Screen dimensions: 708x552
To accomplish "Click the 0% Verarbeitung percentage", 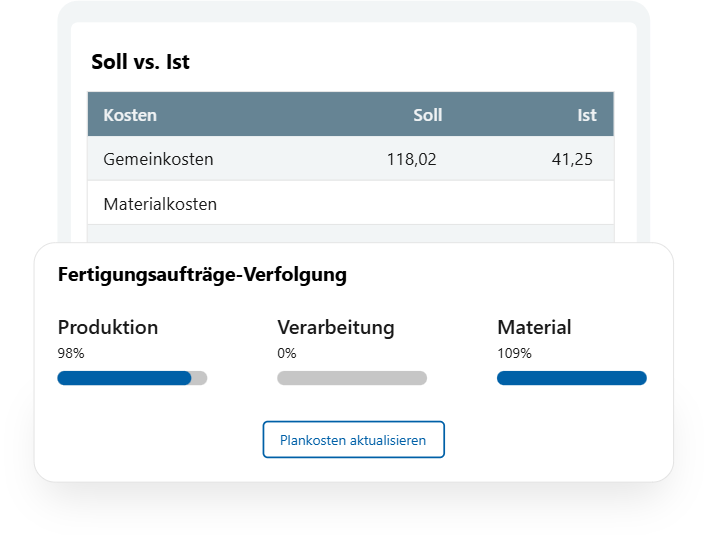I will point(287,353).
